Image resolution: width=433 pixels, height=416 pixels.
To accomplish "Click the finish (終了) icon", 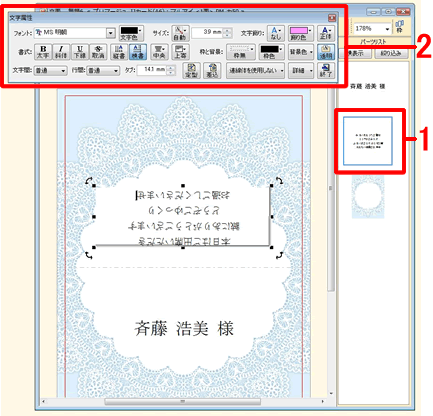I will 326,70.
